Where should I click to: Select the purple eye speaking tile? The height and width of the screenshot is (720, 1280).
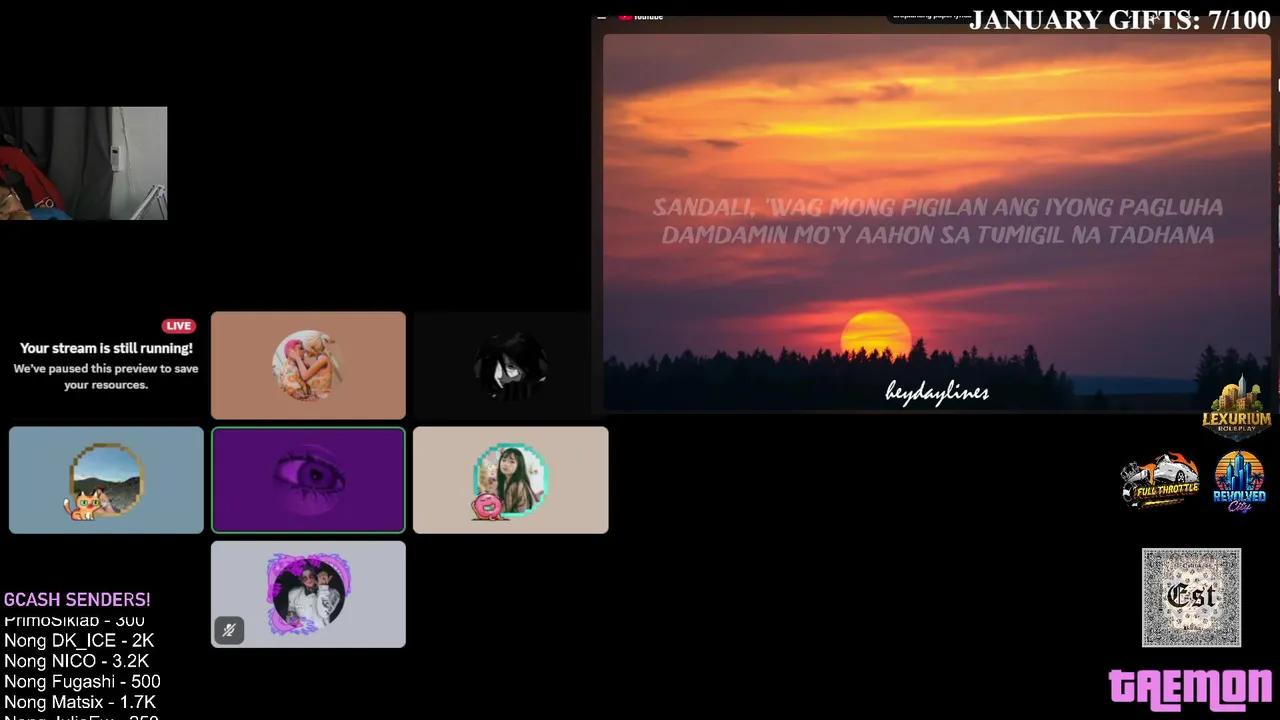(308, 480)
